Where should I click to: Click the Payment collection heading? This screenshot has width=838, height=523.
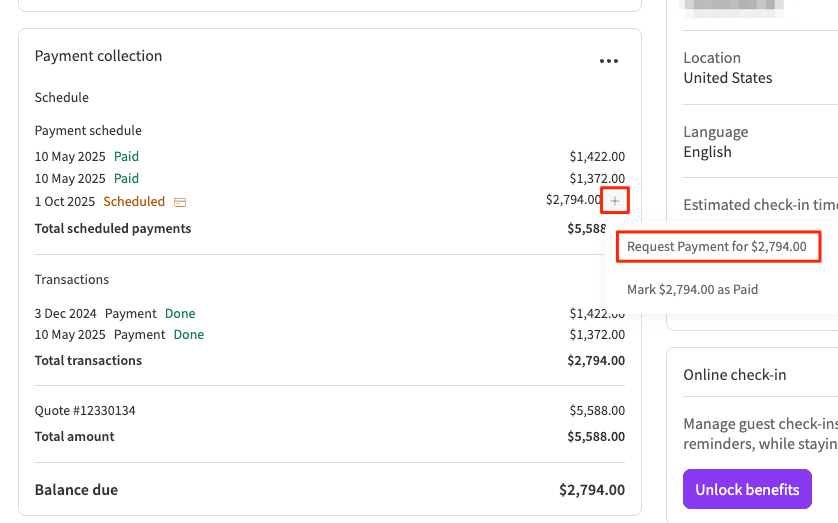[x=98, y=56]
